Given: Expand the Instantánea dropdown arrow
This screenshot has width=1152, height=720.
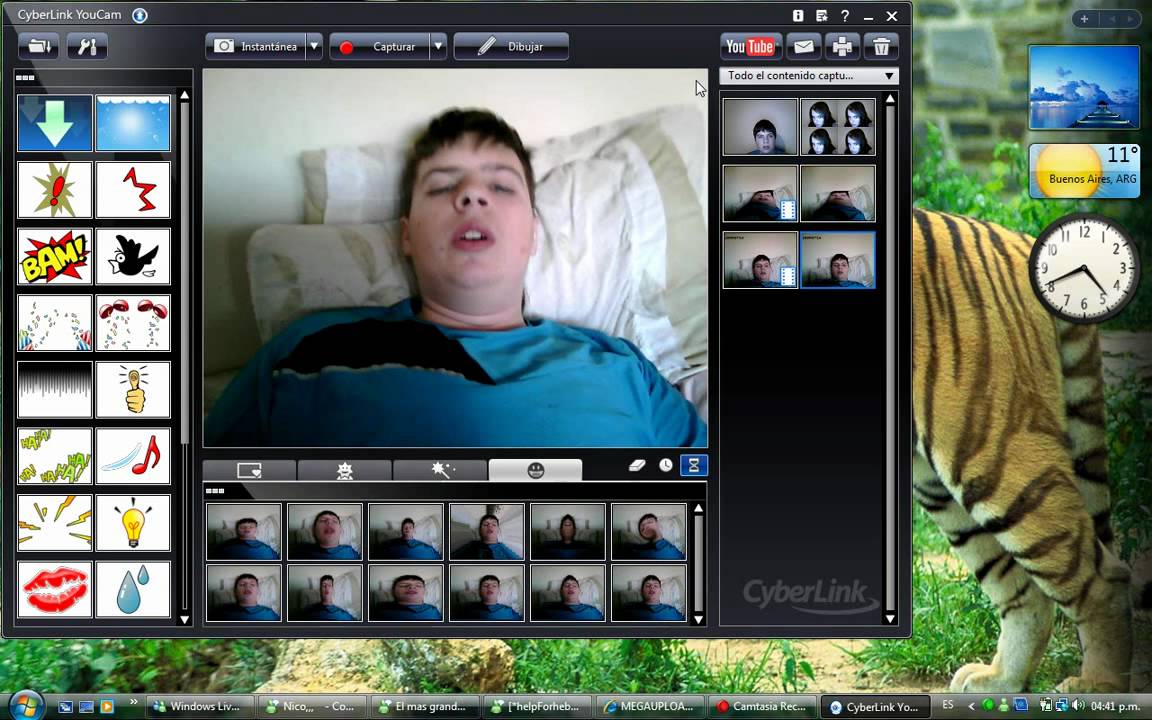Looking at the screenshot, I should 314,46.
